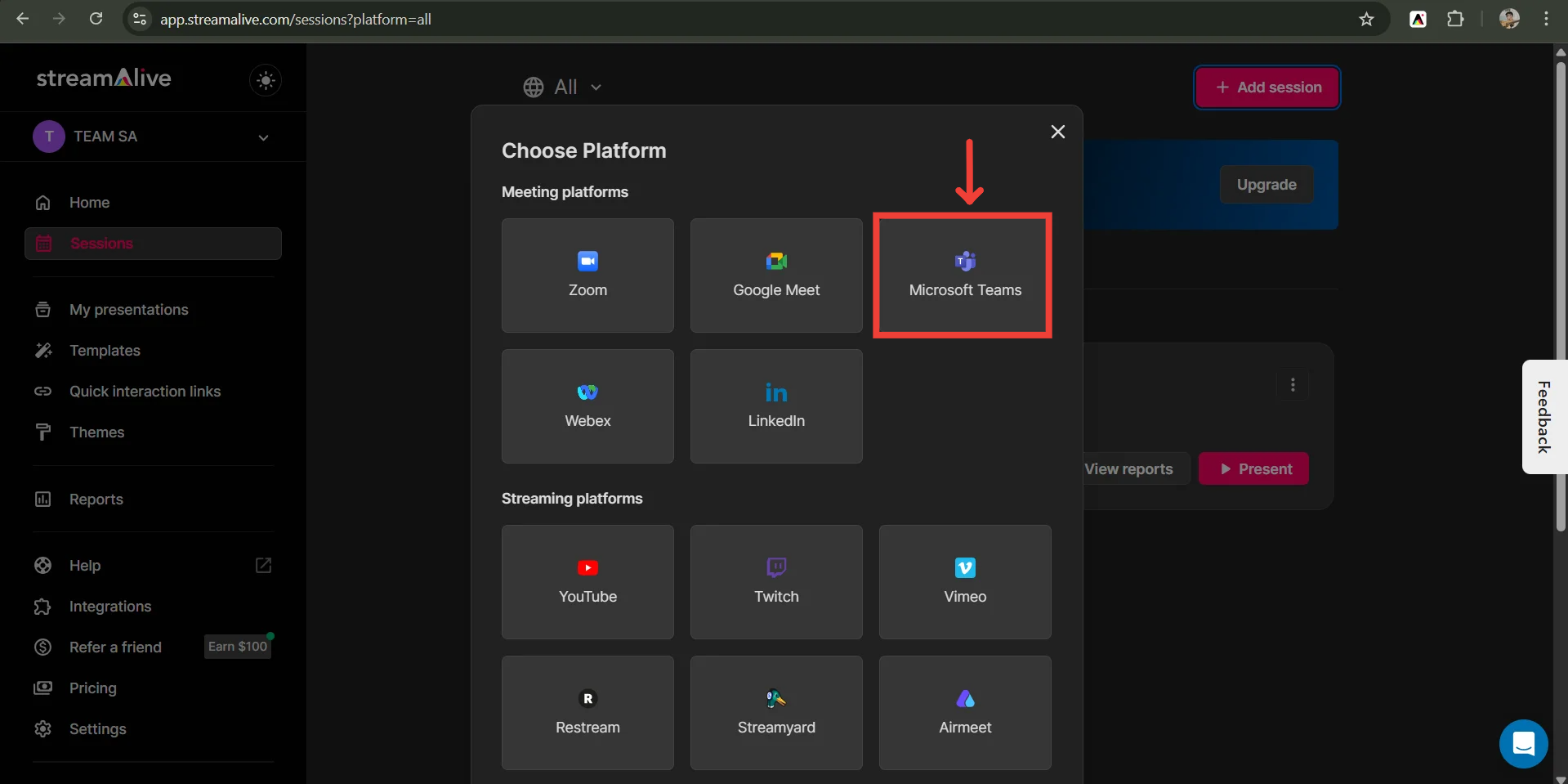Pick the Vimeo streaming tile
Image resolution: width=1568 pixels, height=784 pixels.
[x=965, y=582]
